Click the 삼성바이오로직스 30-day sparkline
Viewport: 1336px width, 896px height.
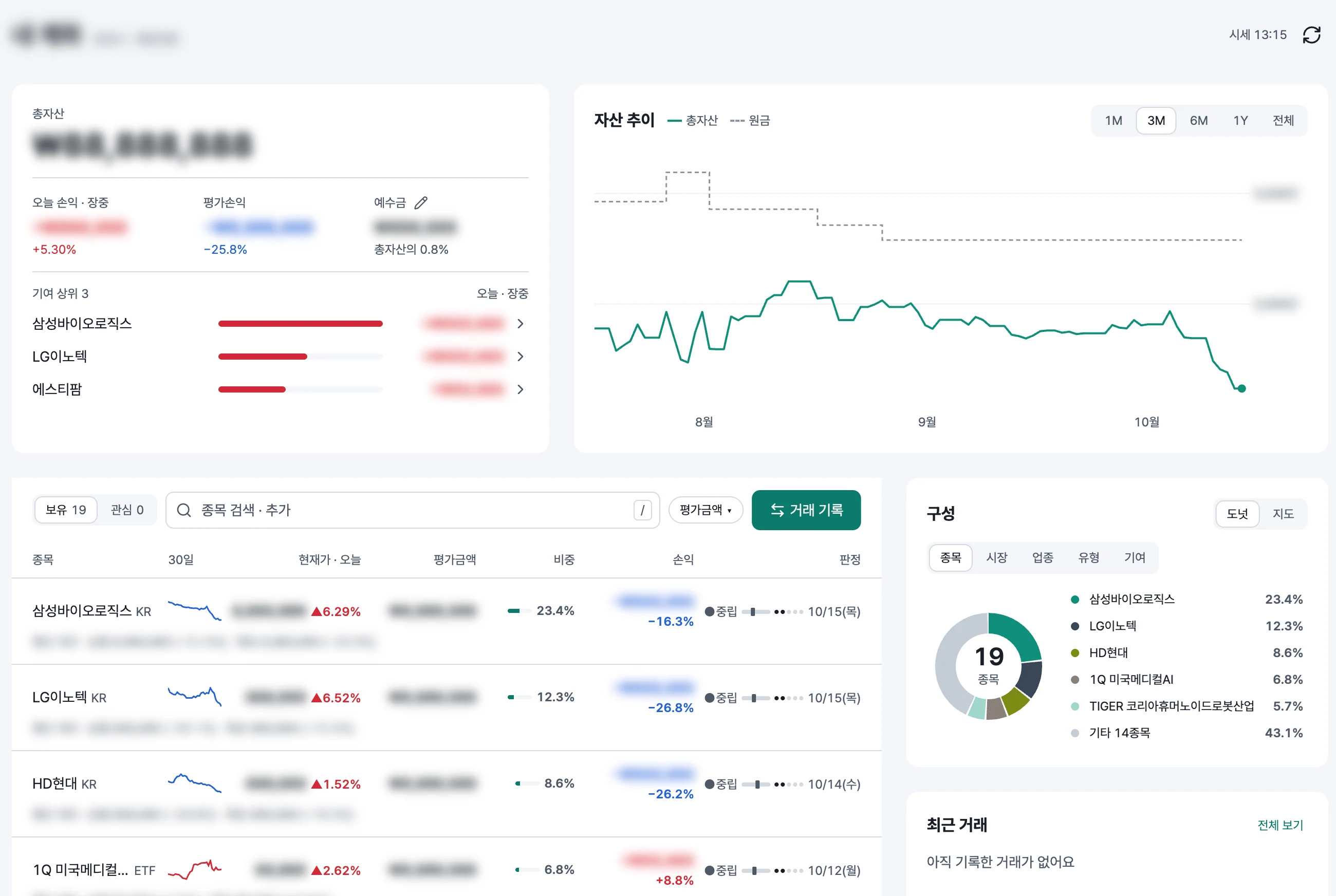194,610
